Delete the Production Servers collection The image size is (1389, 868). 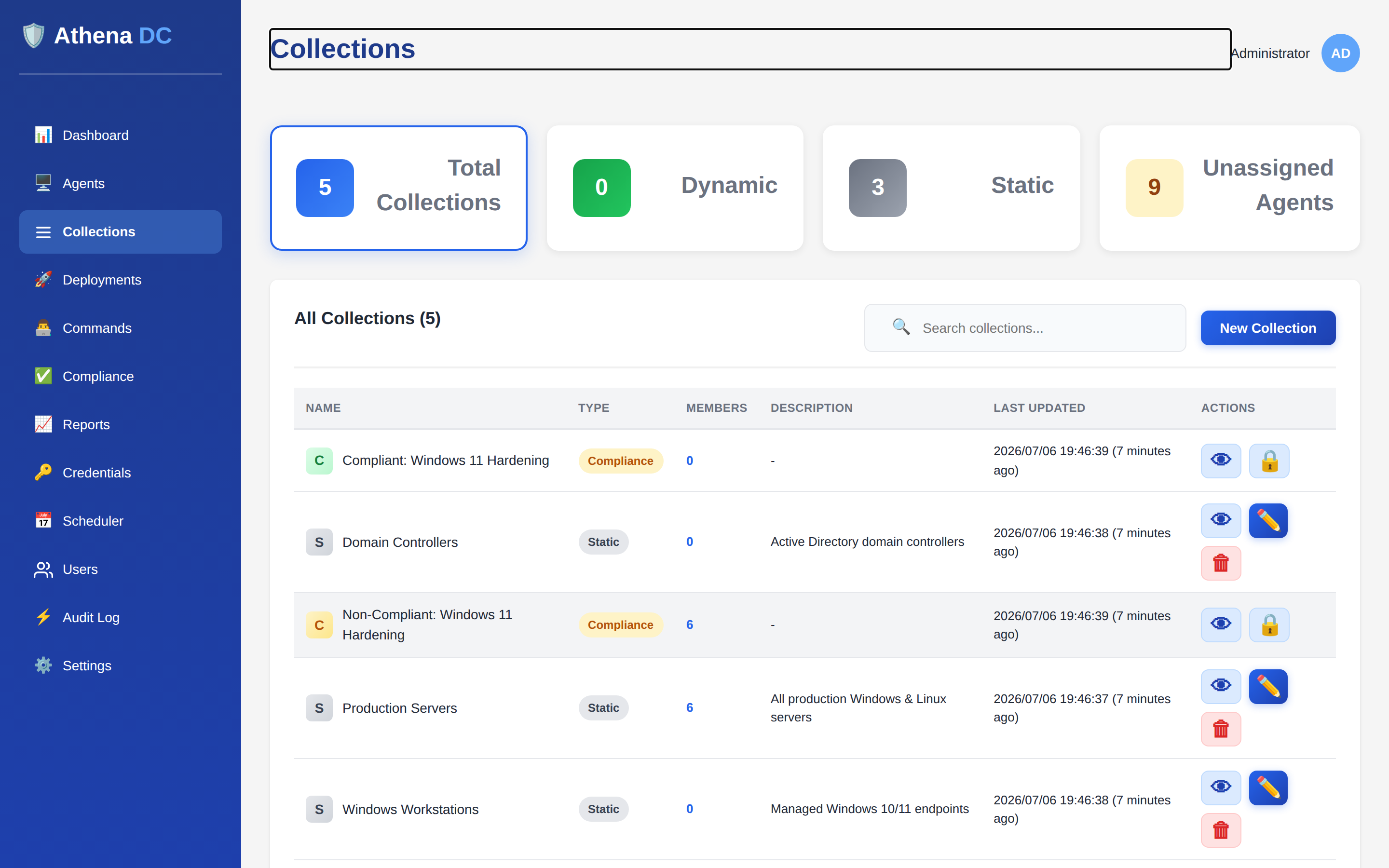(1221, 729)
